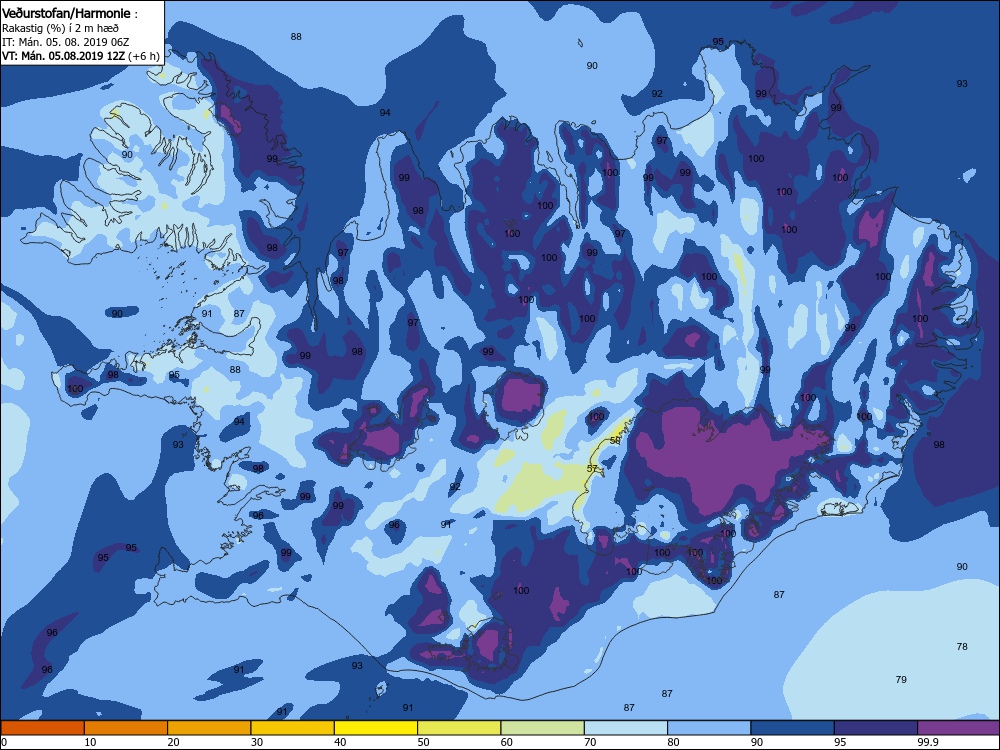Click the 80–90 medium blue legend swatch

[709, 728]
